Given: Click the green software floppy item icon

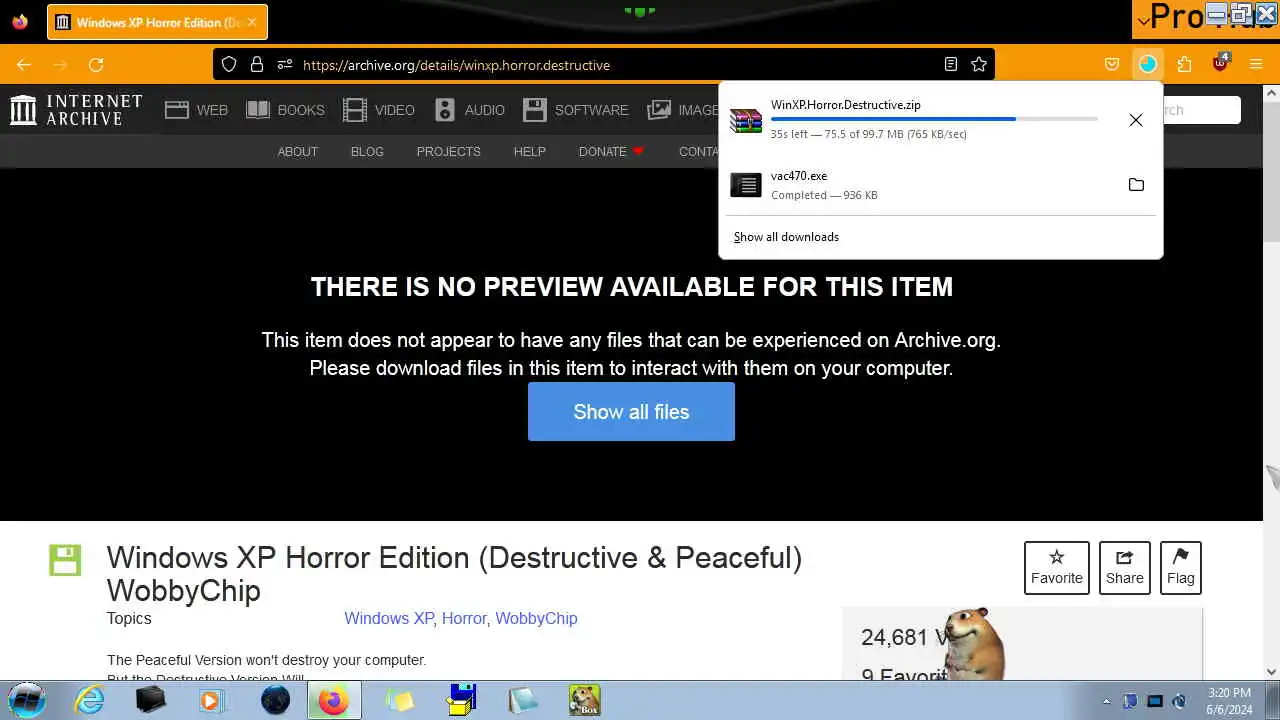Looking at the screenshot, I should click(65, 561).
